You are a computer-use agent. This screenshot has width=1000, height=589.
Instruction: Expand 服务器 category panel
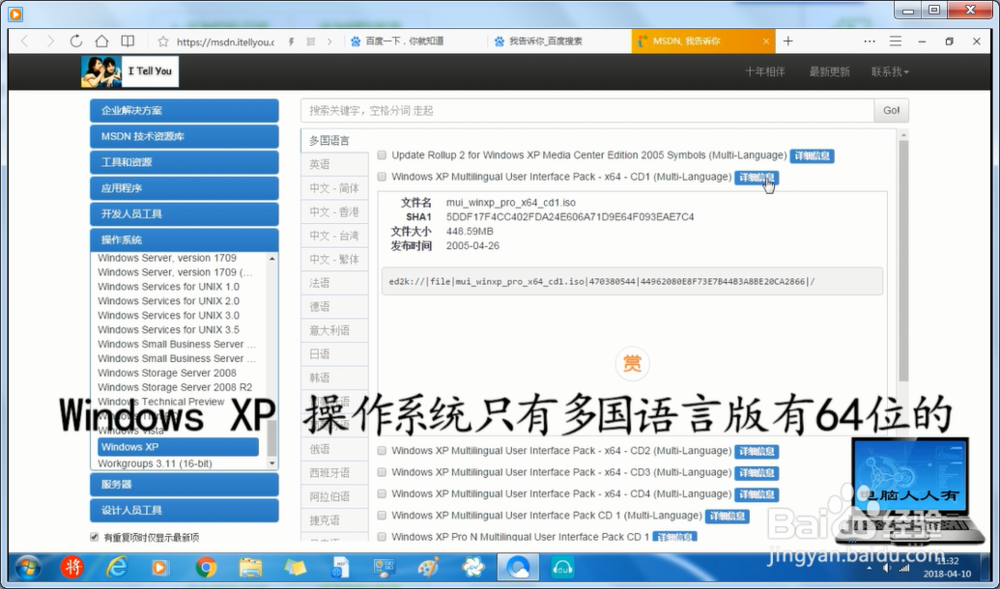tap(184, 484)
